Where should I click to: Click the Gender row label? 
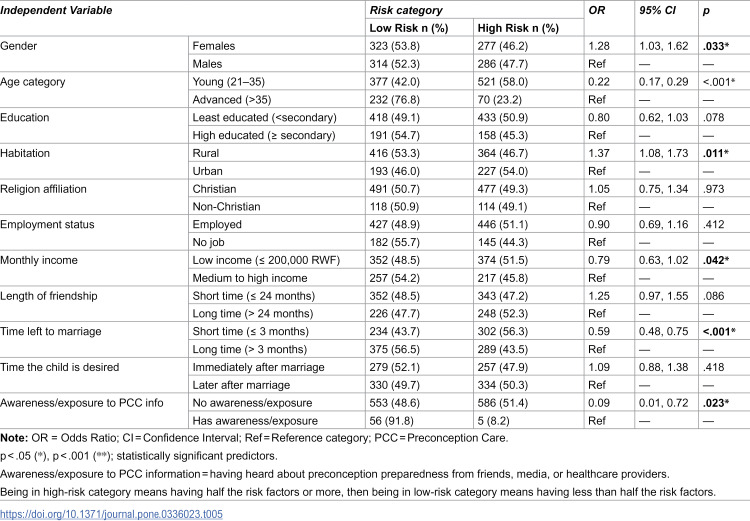pos(19,46)
